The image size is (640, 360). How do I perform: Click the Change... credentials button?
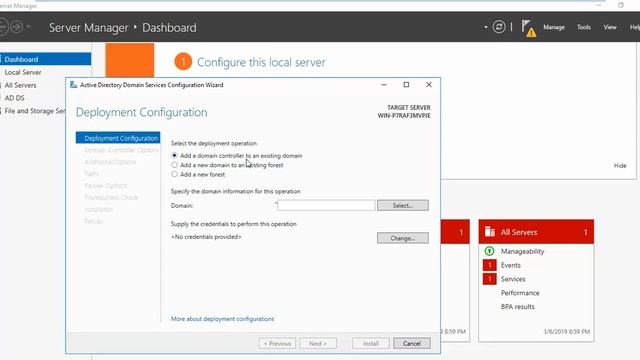(x=403, y=238)
